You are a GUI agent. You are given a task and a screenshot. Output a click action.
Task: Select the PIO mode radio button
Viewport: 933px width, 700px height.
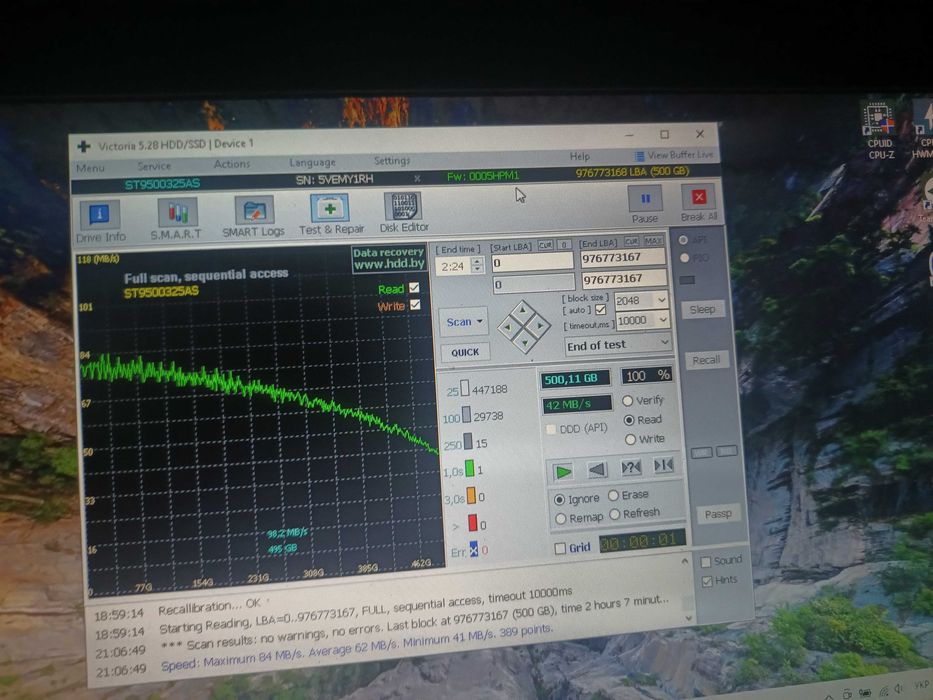point(684,258)
